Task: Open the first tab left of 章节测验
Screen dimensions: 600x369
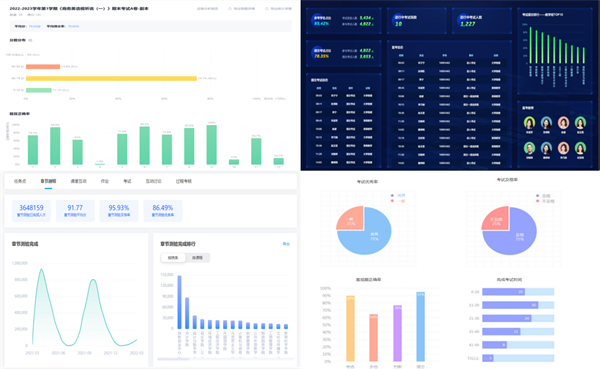Action: tap(20, 181)
